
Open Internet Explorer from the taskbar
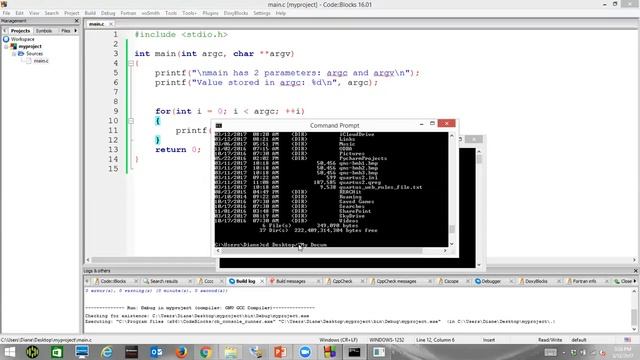tap(107, 352)
